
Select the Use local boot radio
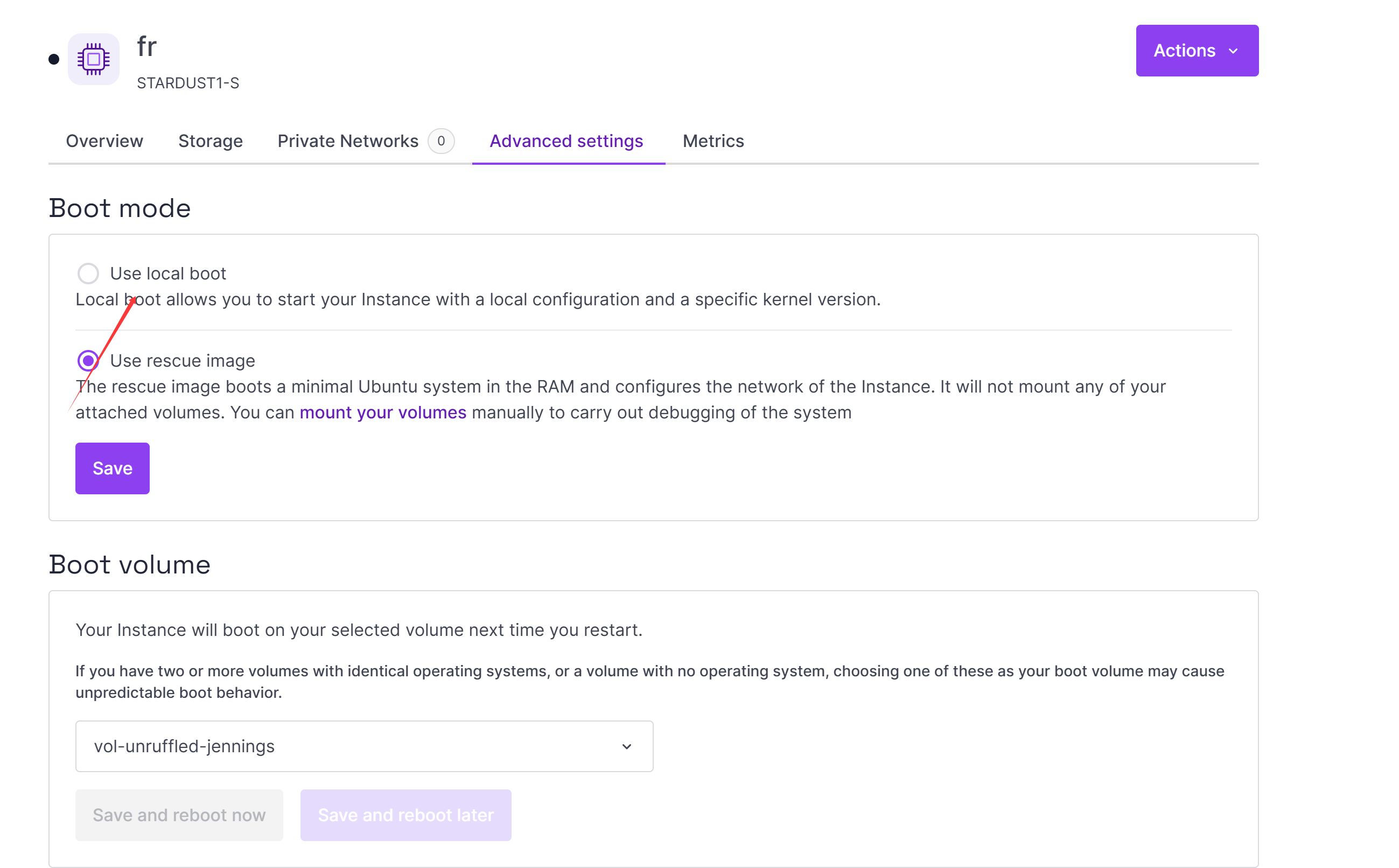point(88,273)
